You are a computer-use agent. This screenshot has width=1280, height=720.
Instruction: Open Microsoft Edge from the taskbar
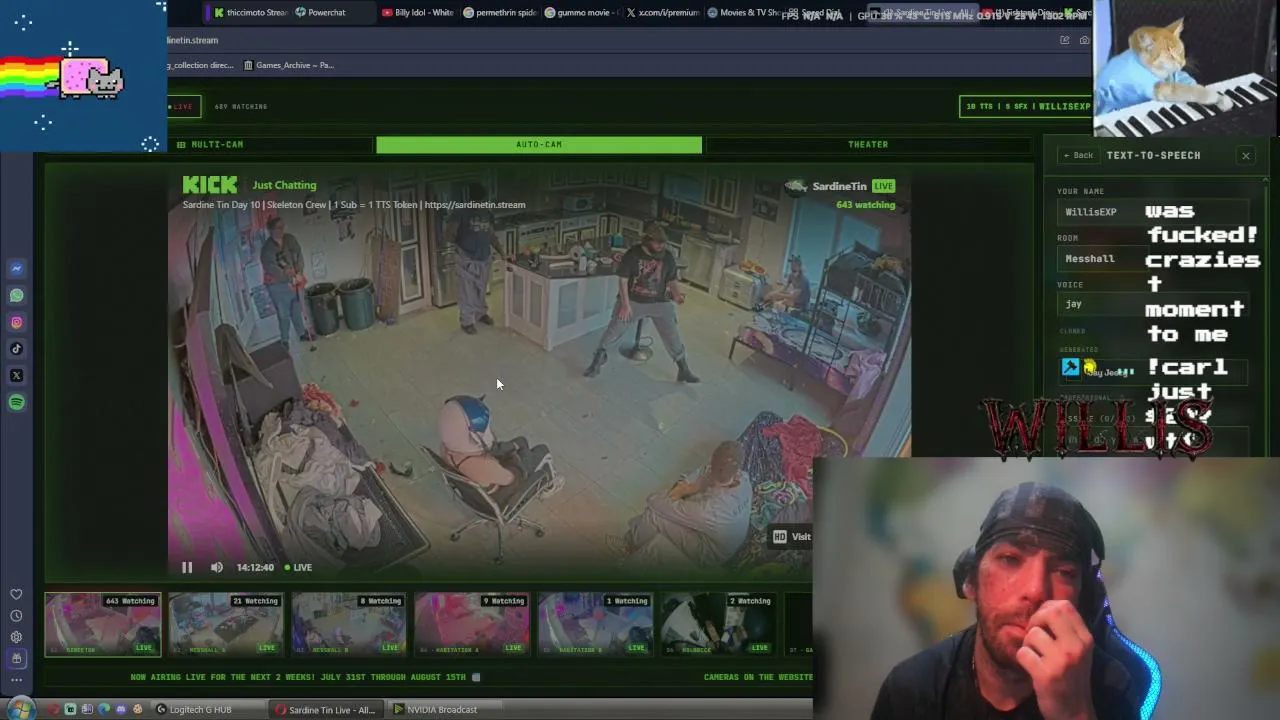point(104,710)
